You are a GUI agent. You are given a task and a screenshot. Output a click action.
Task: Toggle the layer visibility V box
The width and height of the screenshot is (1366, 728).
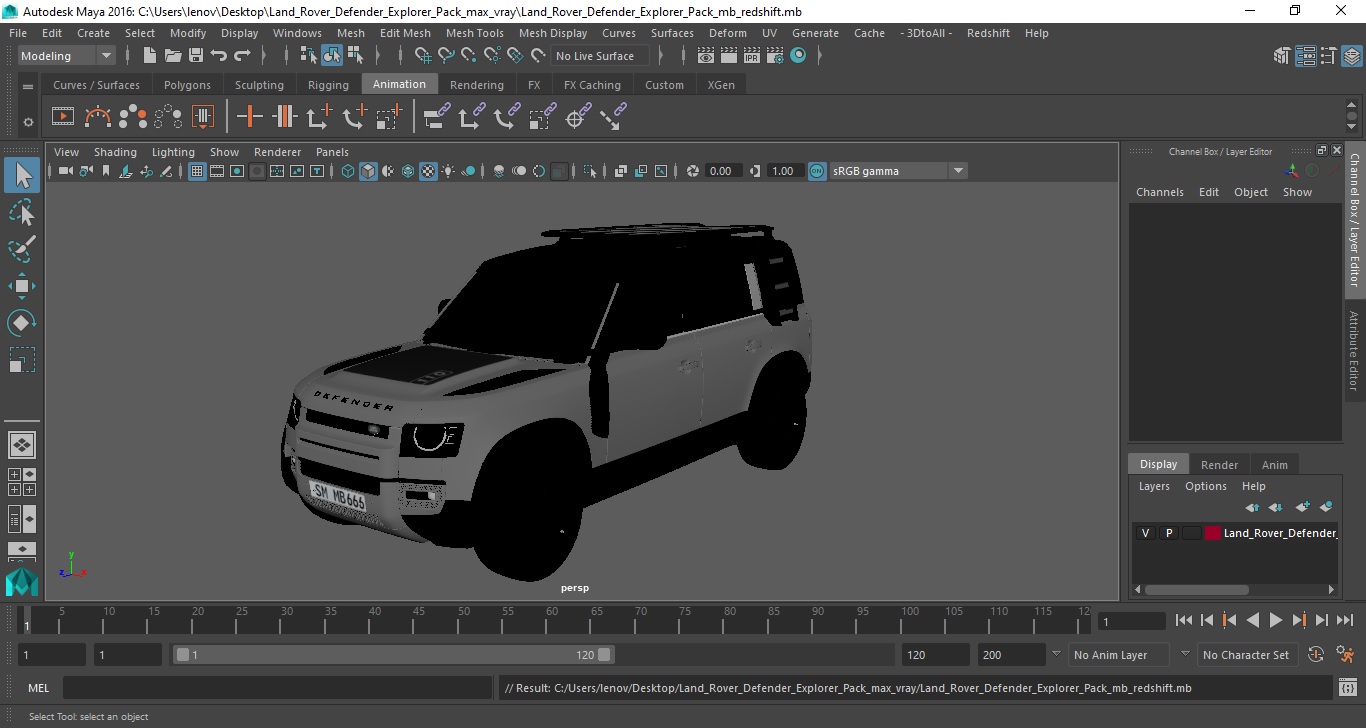tap(1145, 533)
